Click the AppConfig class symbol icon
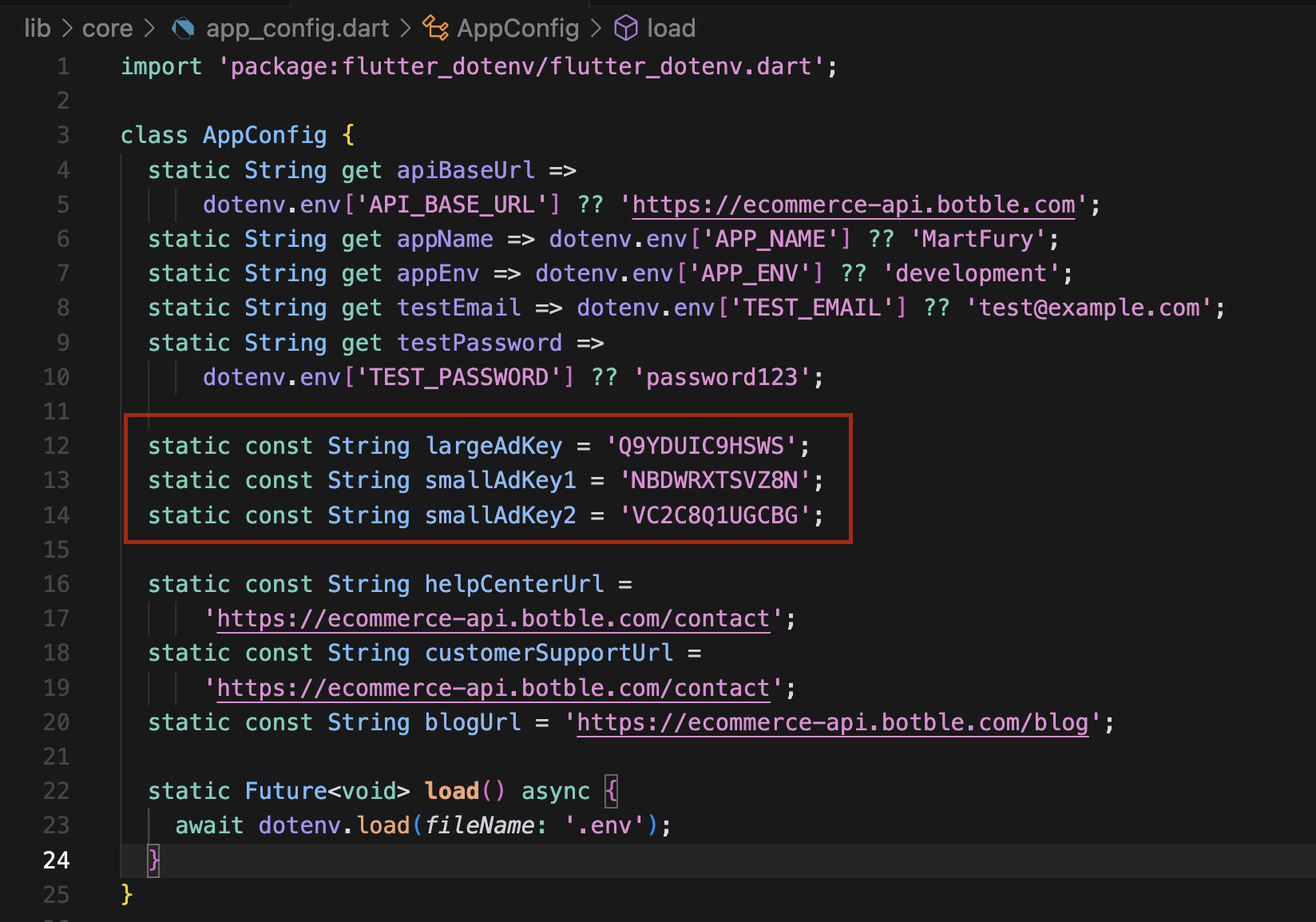 point(435,29)
